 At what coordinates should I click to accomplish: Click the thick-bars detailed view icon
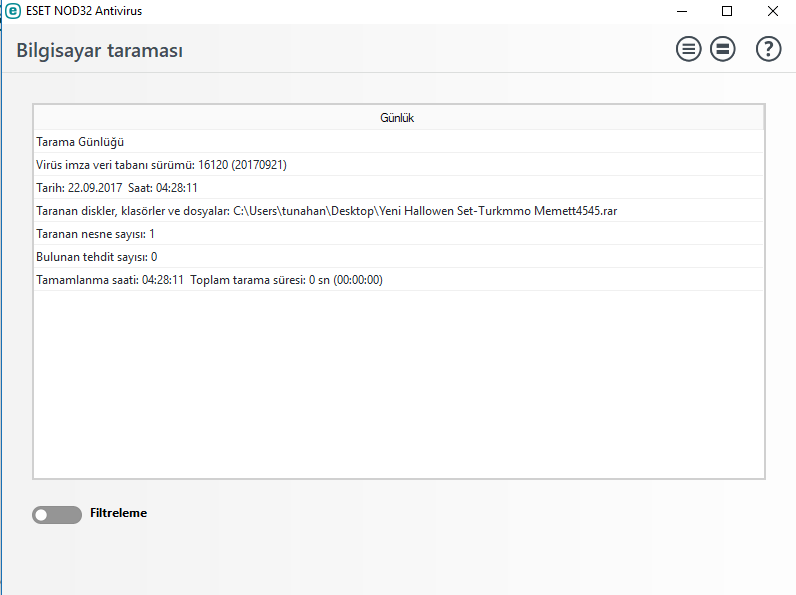[722, 49]
